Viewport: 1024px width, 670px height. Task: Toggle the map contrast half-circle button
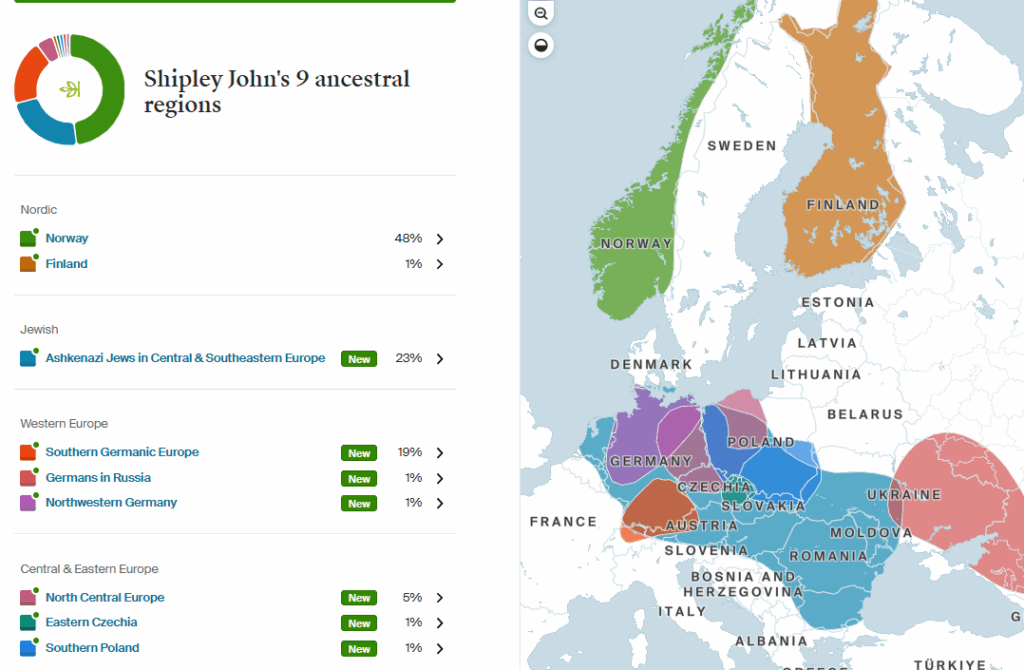(541, 46)
